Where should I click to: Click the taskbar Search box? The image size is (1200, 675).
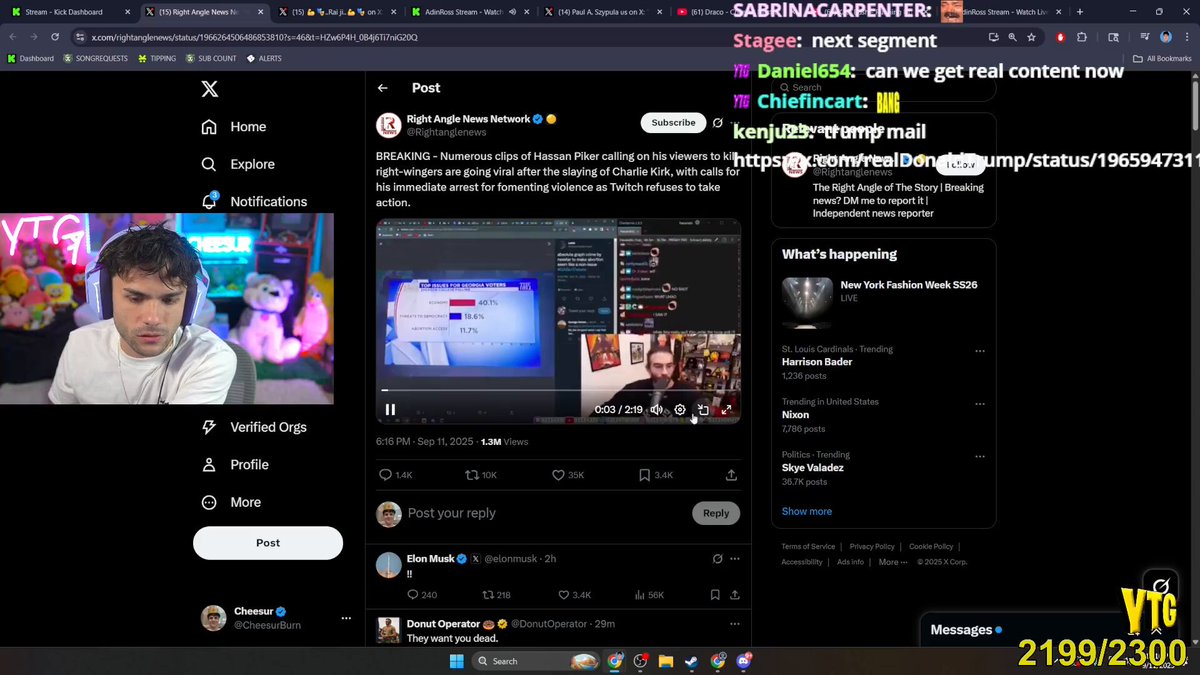click(536, 661)
